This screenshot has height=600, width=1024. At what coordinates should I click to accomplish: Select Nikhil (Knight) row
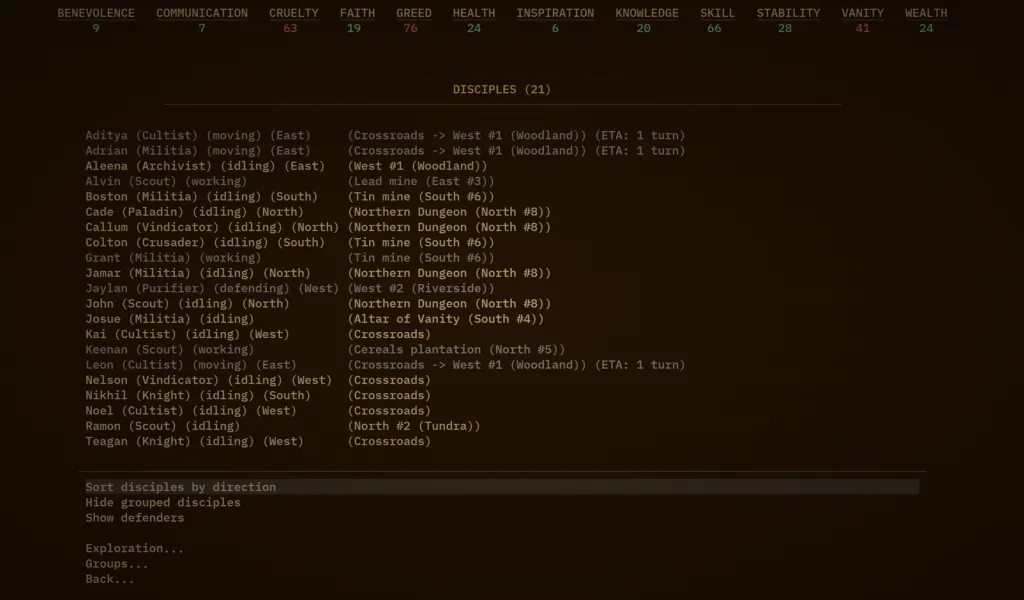258,396
